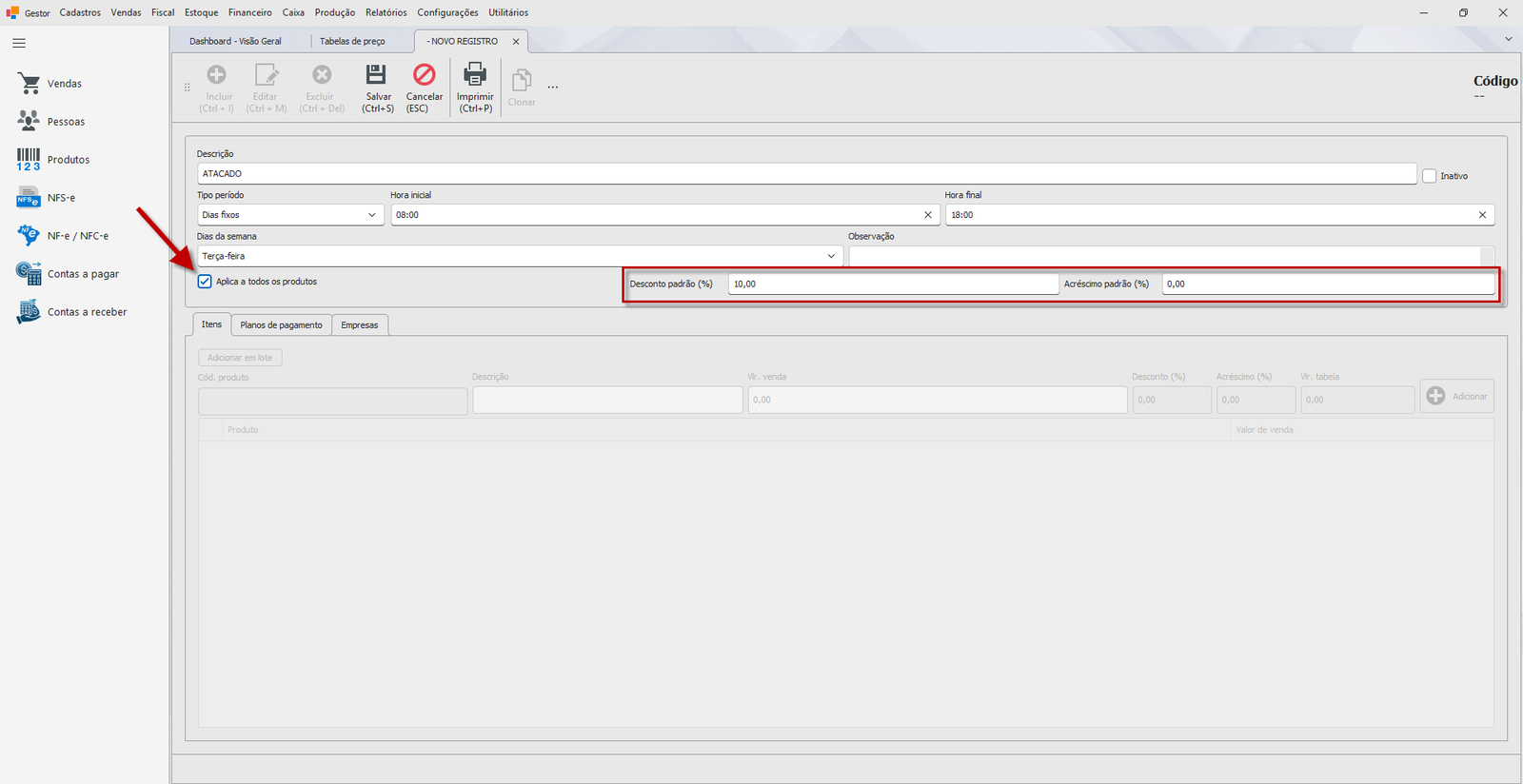1523x784 pixels.
Task: Expand the Dias da semana dropdown
Action: point(831,256)
